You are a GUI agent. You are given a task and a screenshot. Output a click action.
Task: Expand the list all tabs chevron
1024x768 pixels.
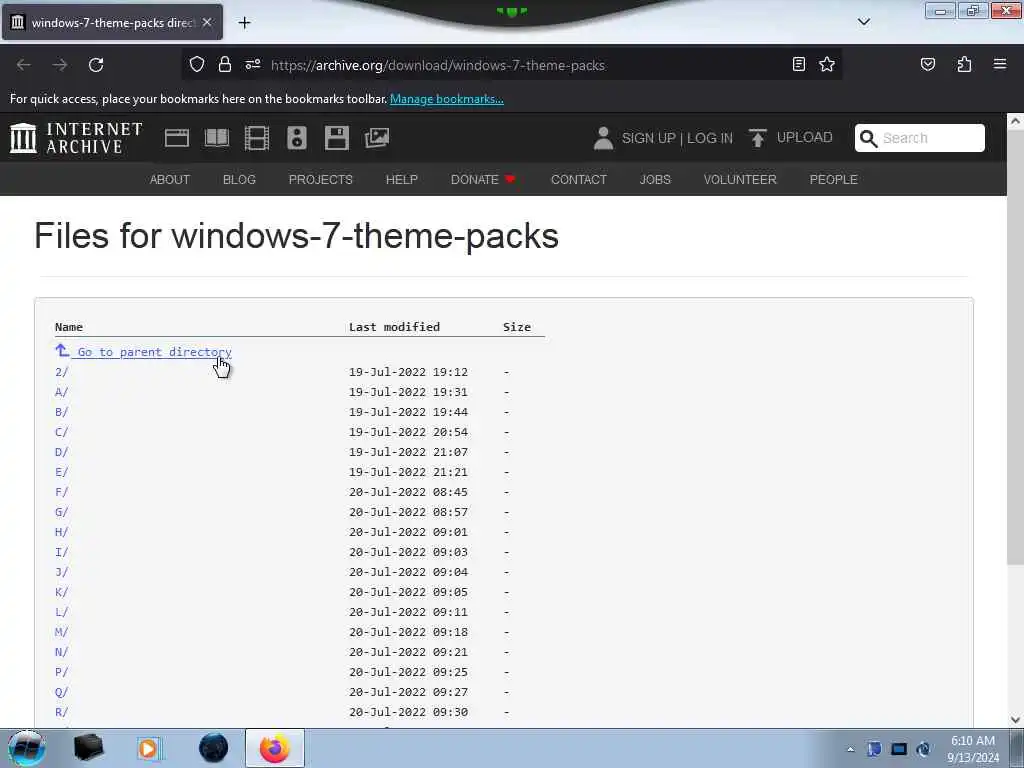point(863,22)
